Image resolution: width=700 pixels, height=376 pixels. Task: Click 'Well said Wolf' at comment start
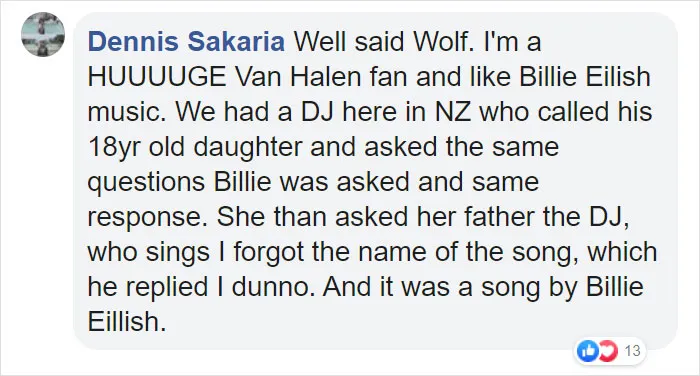pyautogui.click(x=382, y=42)
